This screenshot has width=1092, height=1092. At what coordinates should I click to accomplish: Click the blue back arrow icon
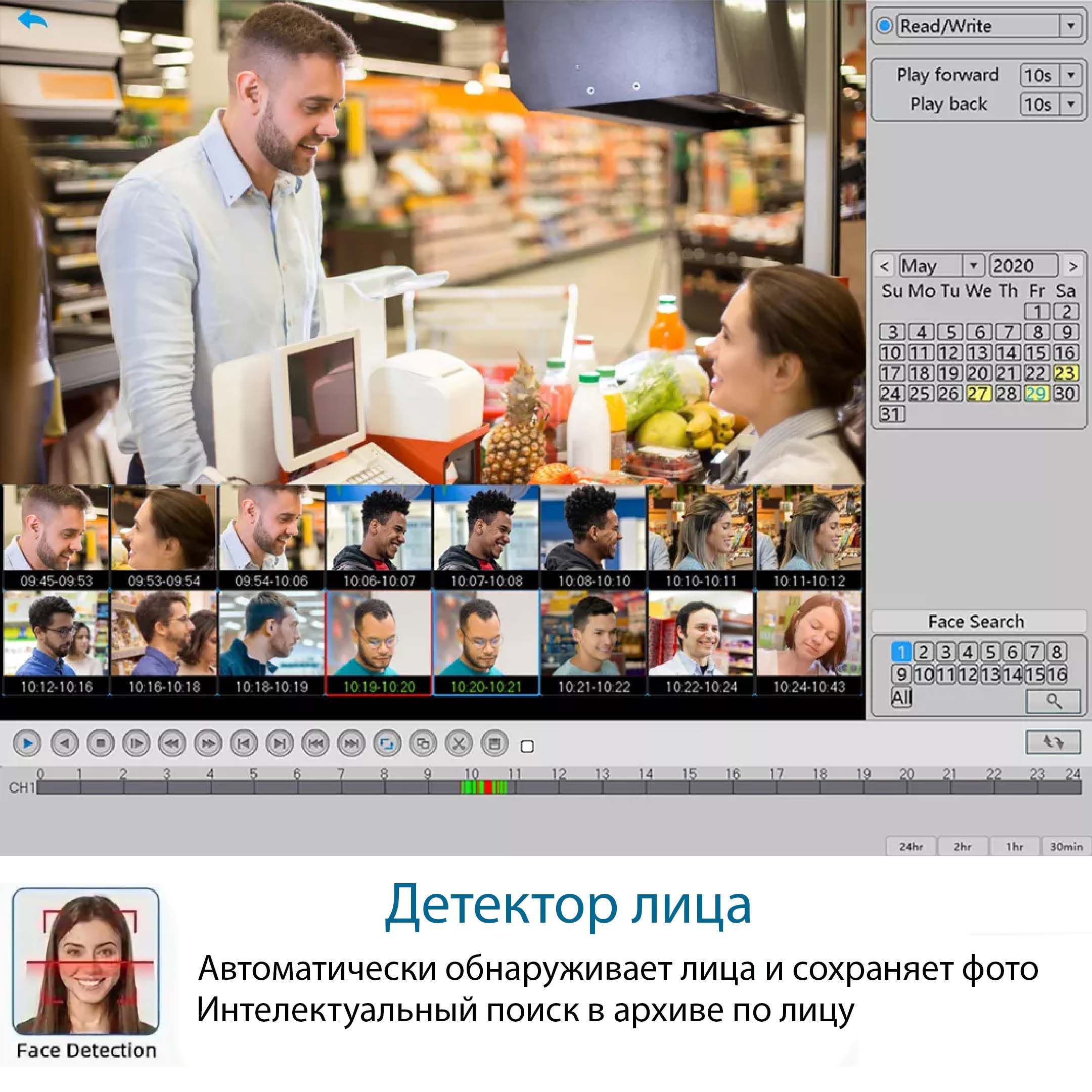32,20
